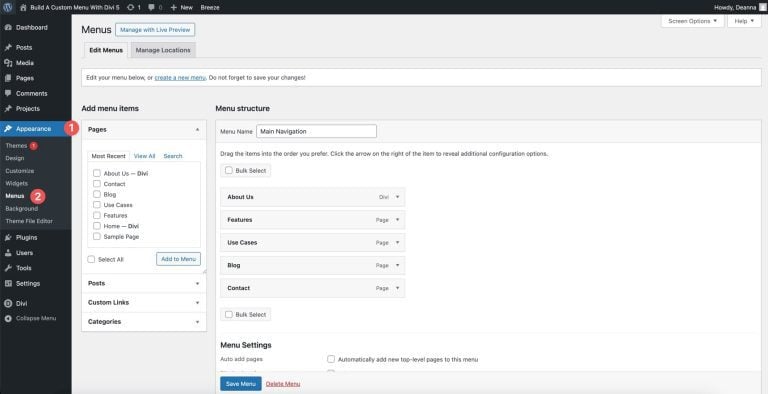Click the Divi circle icon

(x=8, y=303)
